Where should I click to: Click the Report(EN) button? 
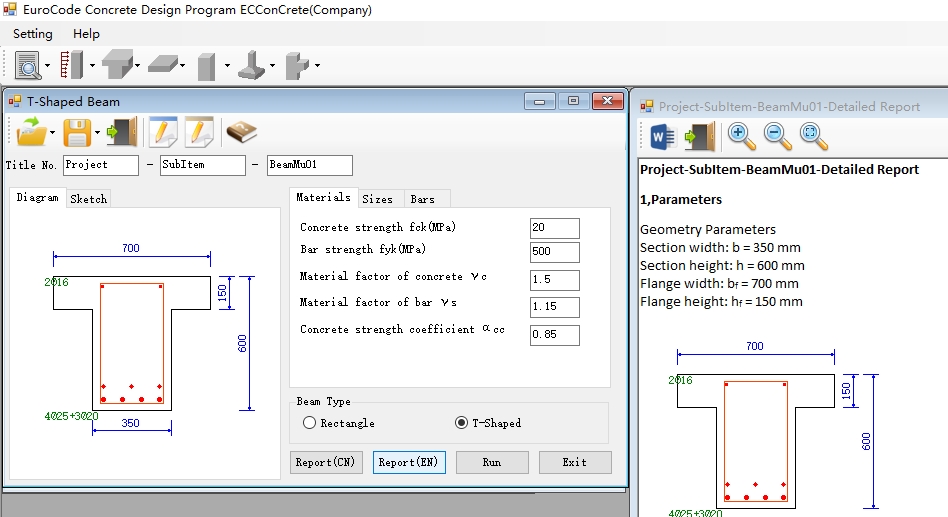coord(409,463)
